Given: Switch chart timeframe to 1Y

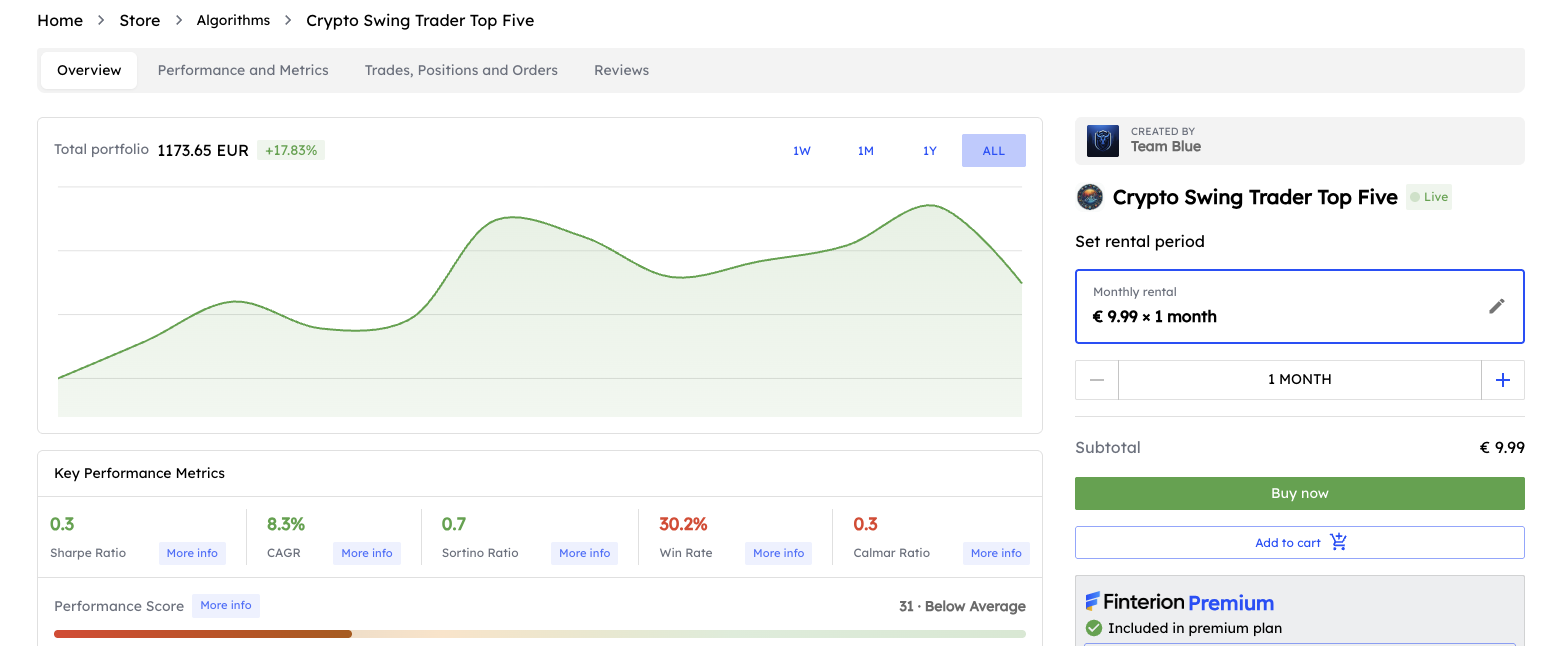Looking at the screenshot, I should [929, 150].
